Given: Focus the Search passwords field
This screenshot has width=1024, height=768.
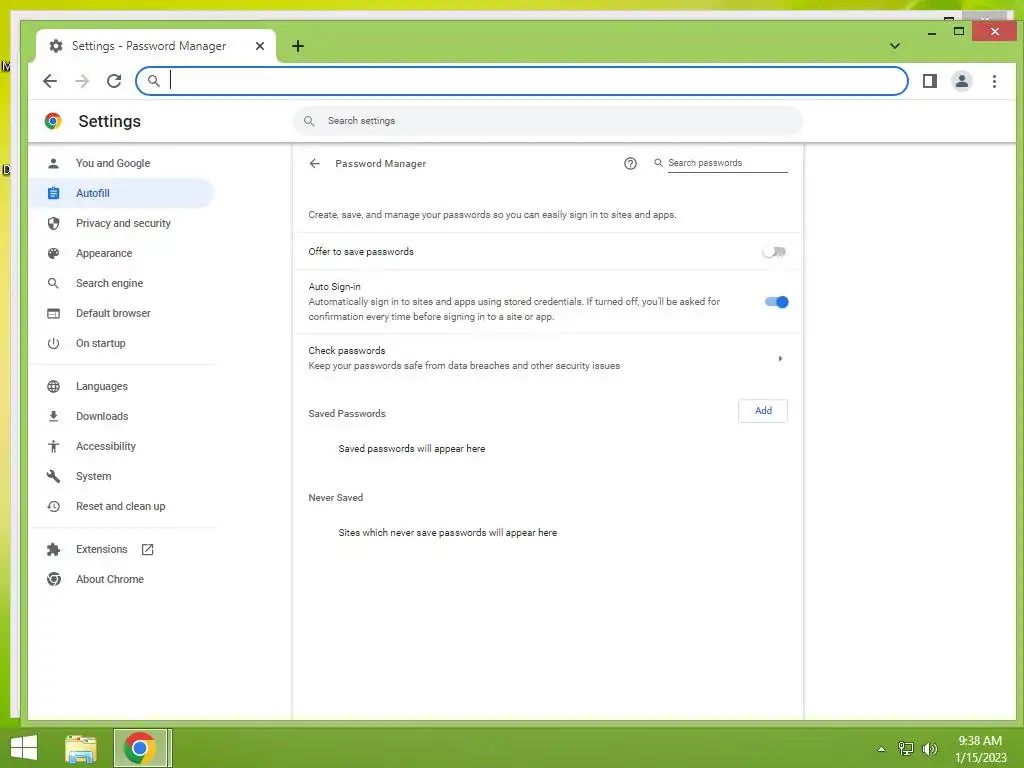Looking at the screenshot, I should tap(728, 163).
